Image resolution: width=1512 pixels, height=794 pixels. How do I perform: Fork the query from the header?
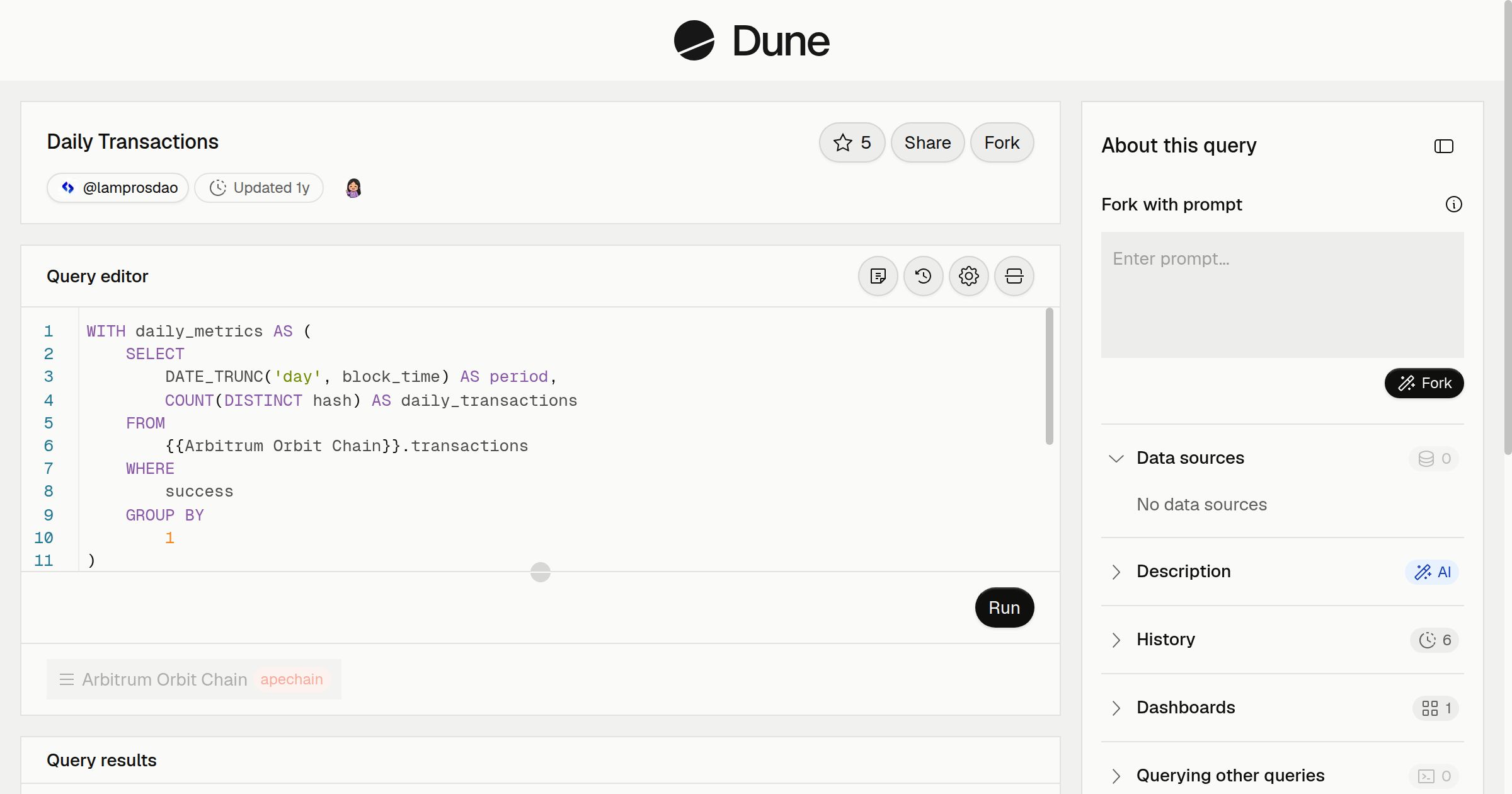pyautogui.click(x=1002, y=142)
